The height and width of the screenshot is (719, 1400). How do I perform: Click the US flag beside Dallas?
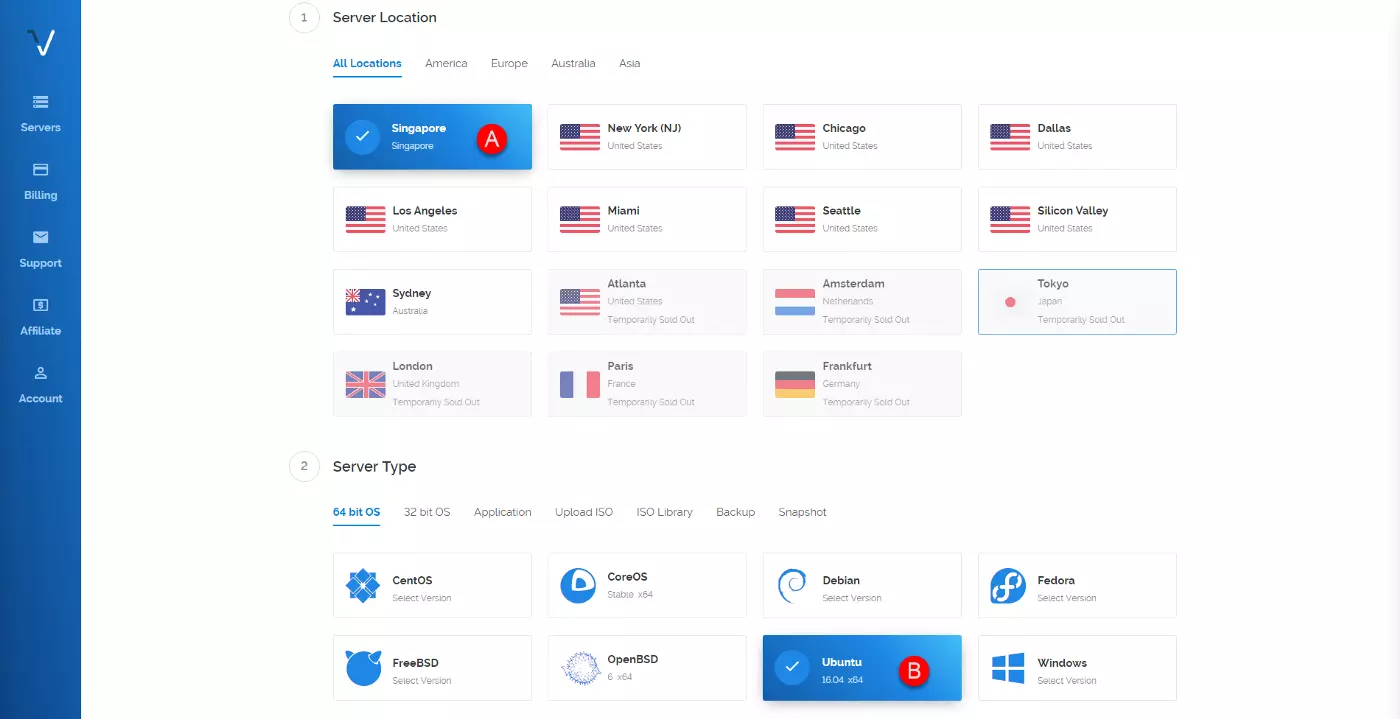(1010, 137)
